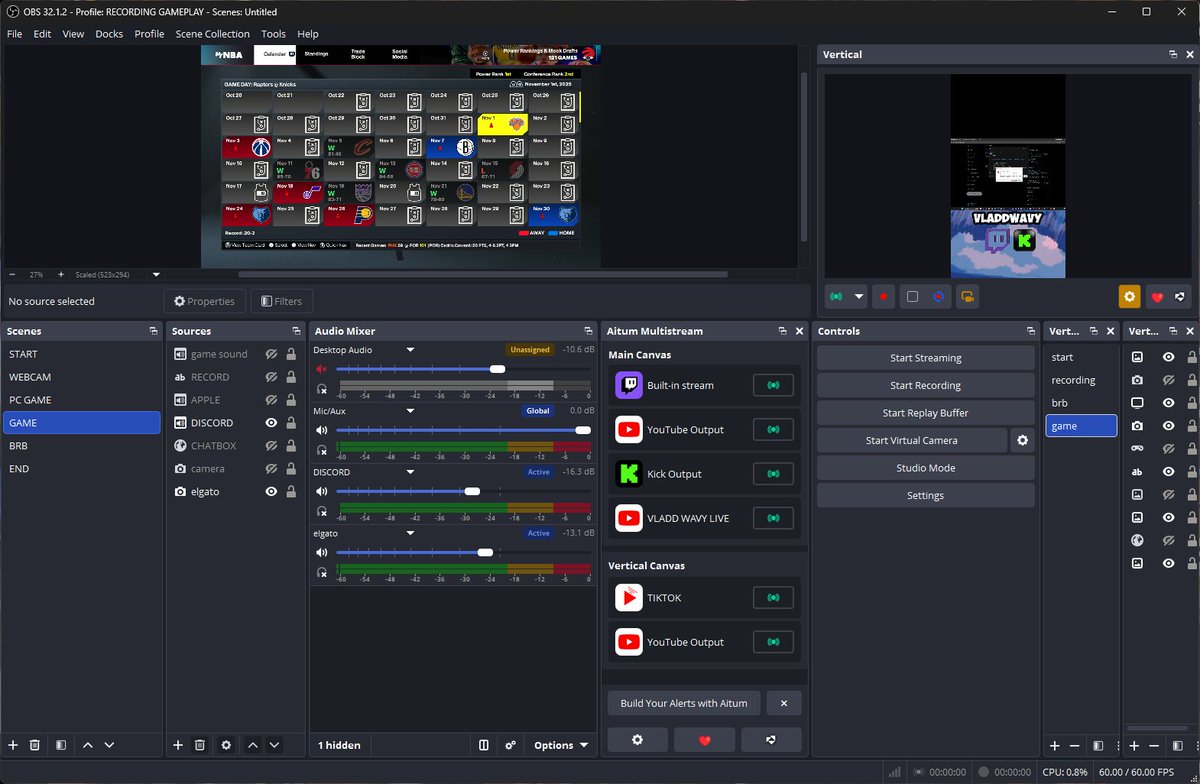Click Start Replay Buffer
This screenshot has height=784, width=1200.
pyautogui.click(x=926, y=413)
